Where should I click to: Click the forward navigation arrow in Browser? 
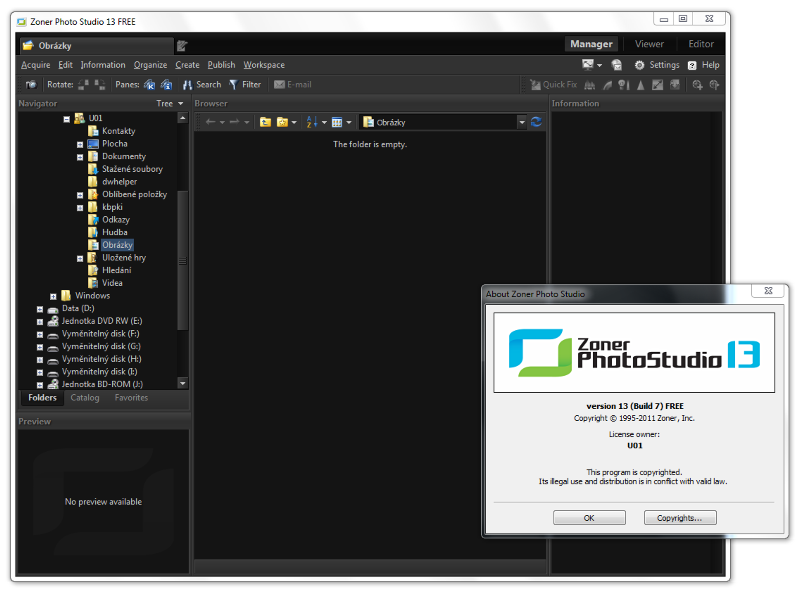pos(235,122)
